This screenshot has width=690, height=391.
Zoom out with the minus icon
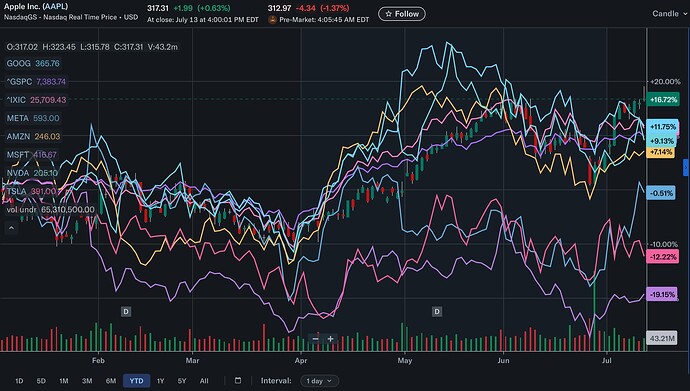pyautogui.click(x=315, y=339)
